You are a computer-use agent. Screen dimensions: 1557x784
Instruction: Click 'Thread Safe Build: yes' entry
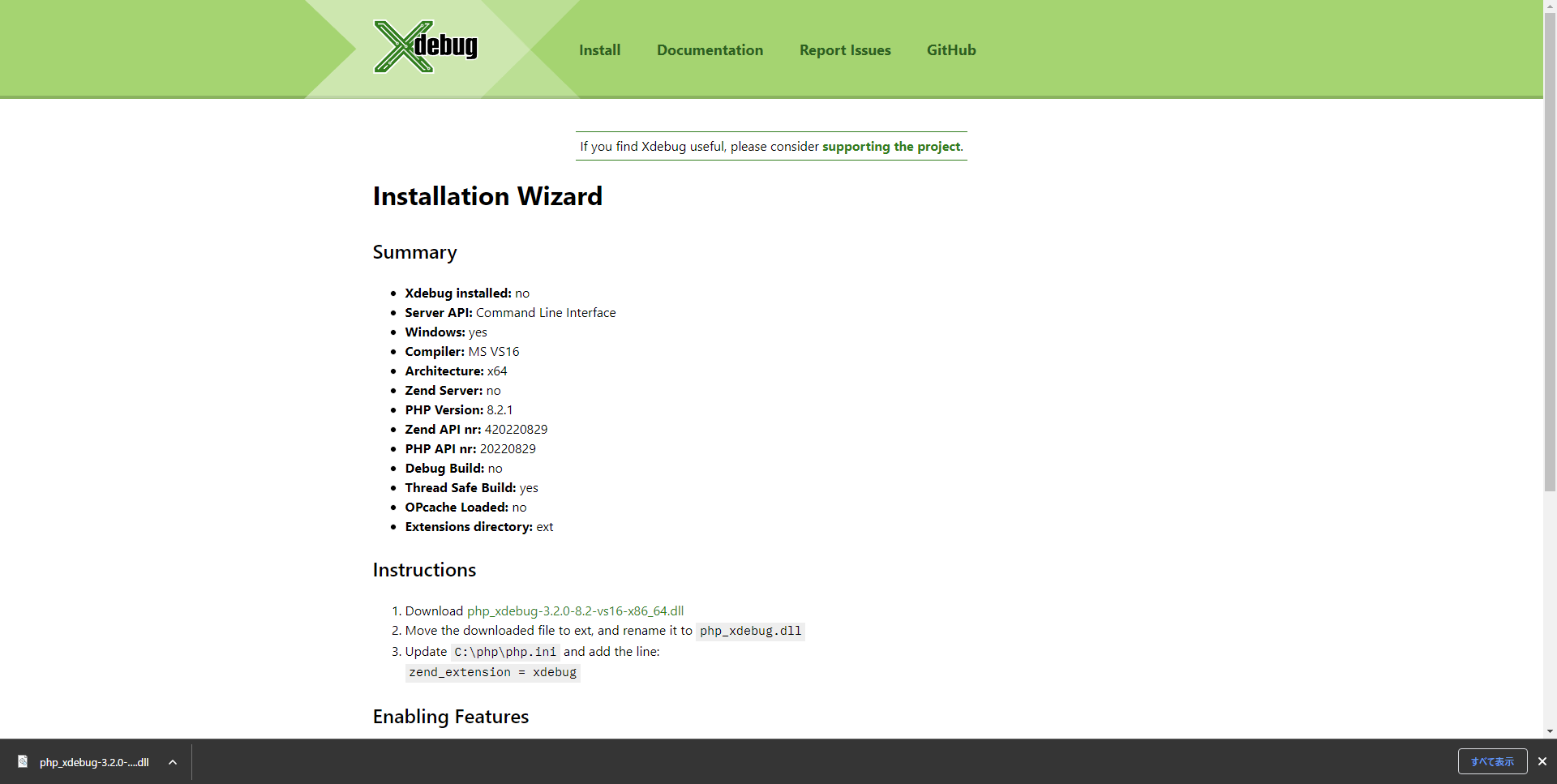(471, 488)
